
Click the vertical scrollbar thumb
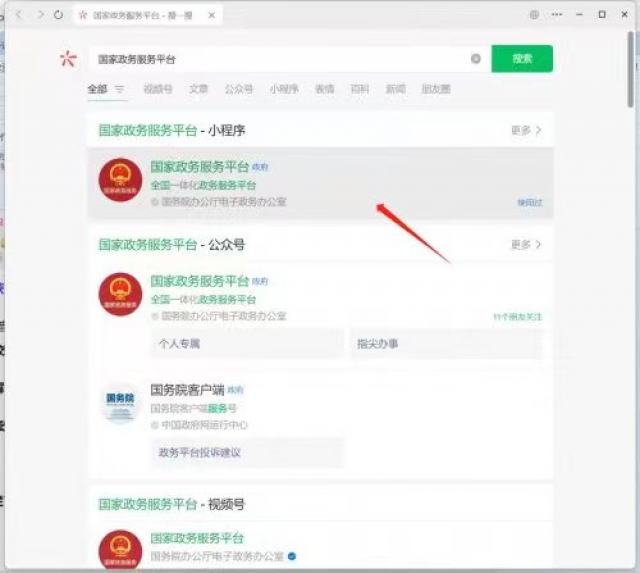tap(631, 69)
